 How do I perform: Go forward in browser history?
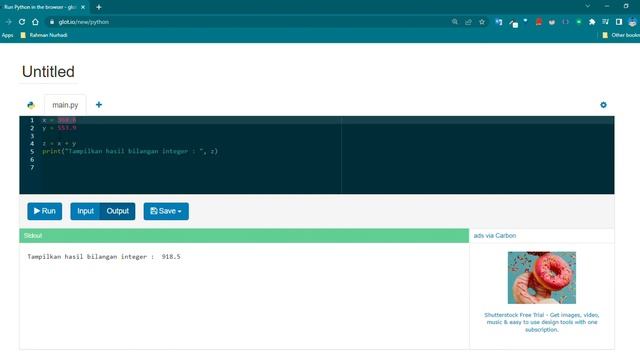click(x=9, y=22)
